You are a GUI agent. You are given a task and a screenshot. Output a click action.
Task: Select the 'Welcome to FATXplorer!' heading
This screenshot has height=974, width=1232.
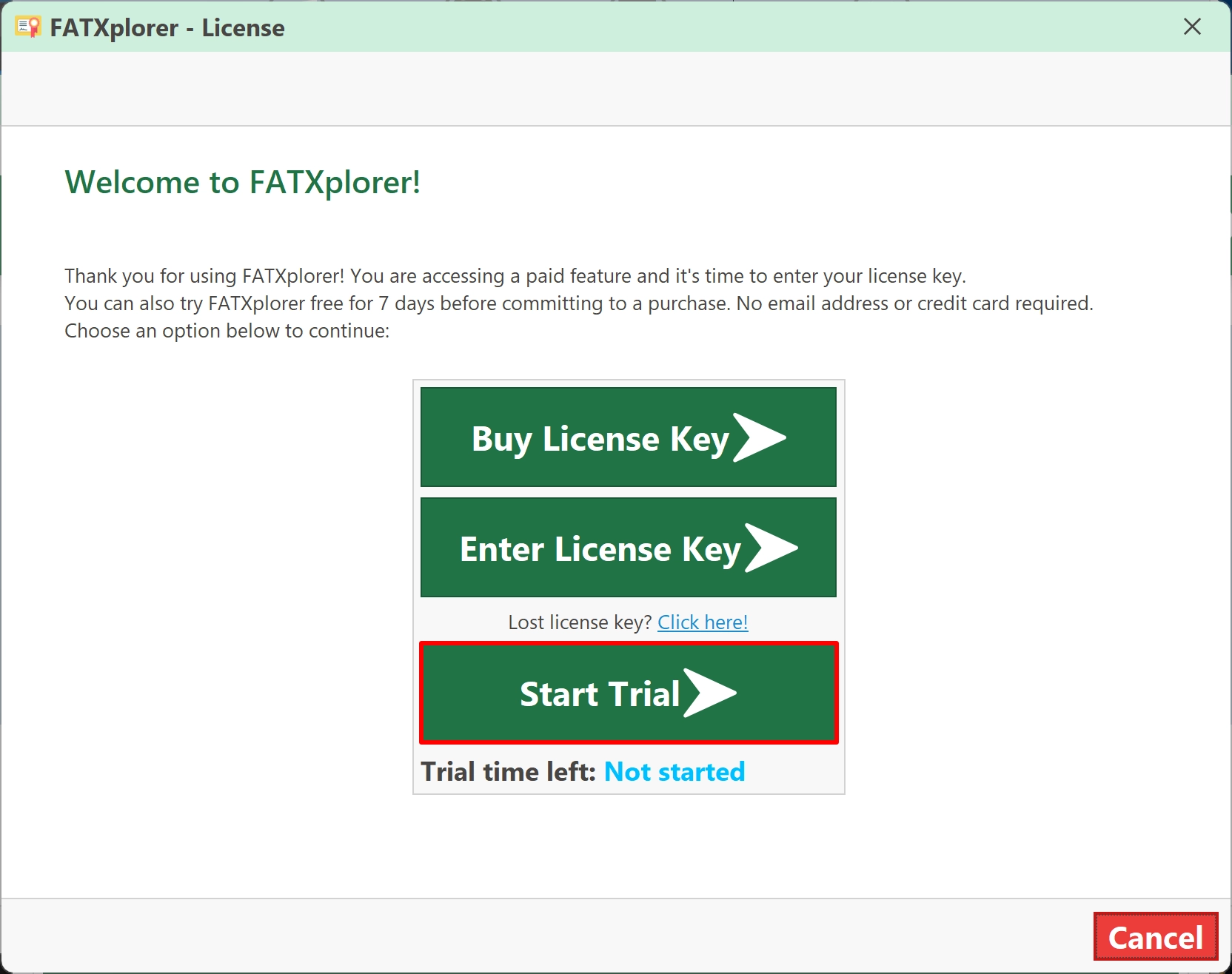click(243, 182)
